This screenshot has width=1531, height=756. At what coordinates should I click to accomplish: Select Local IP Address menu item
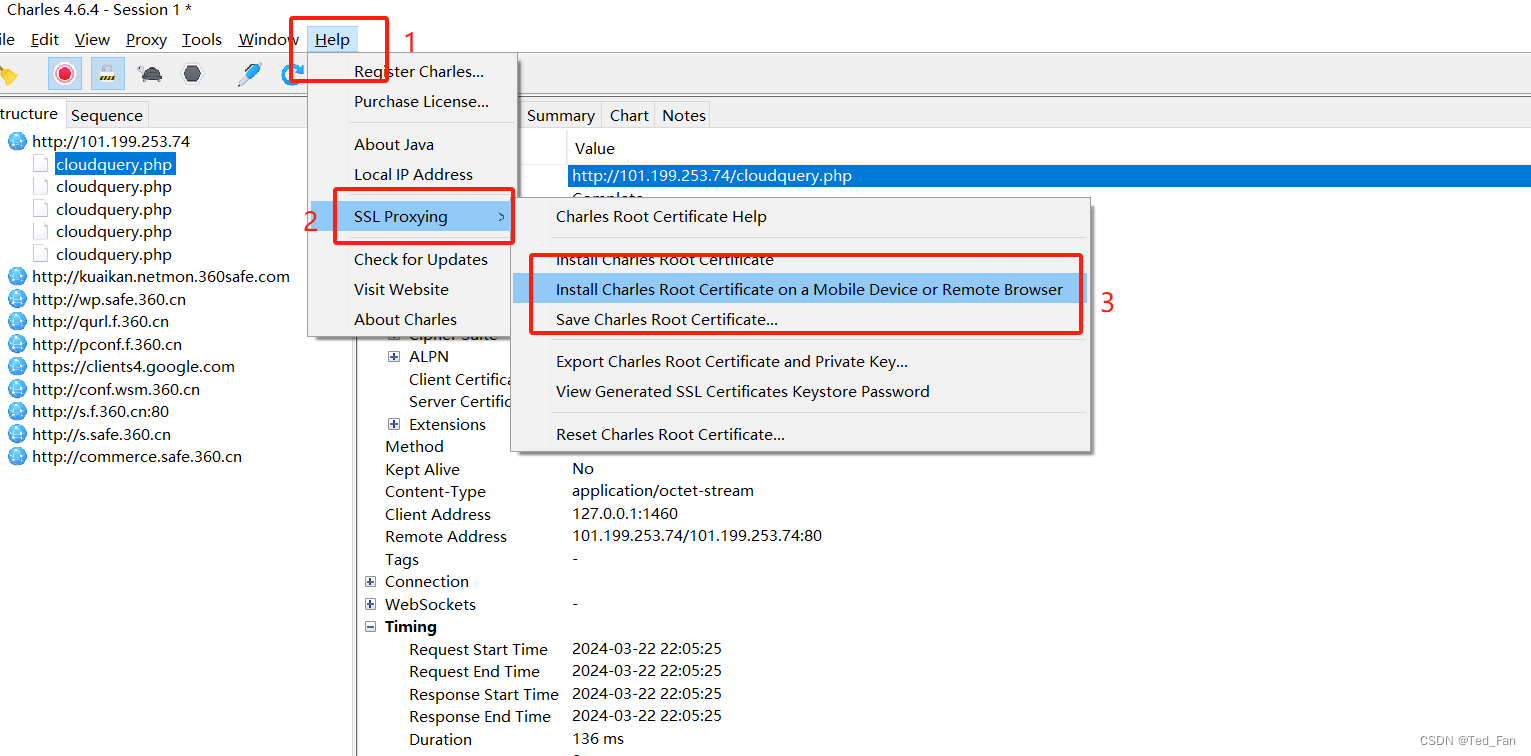414,174
